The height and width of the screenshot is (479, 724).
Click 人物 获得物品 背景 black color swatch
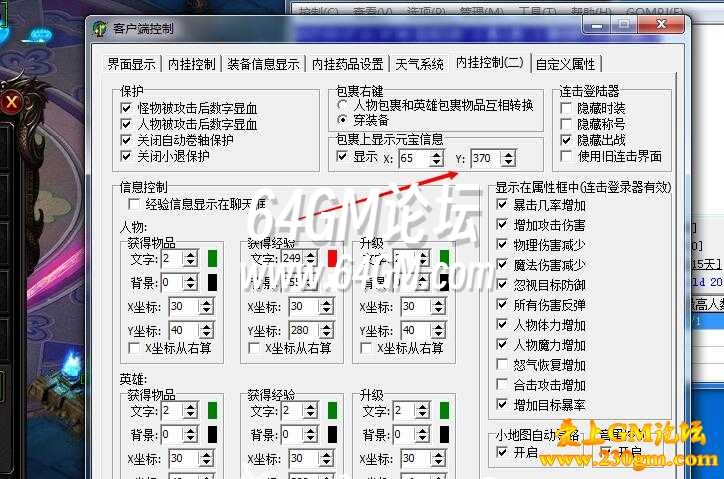(x=212, y=282)
